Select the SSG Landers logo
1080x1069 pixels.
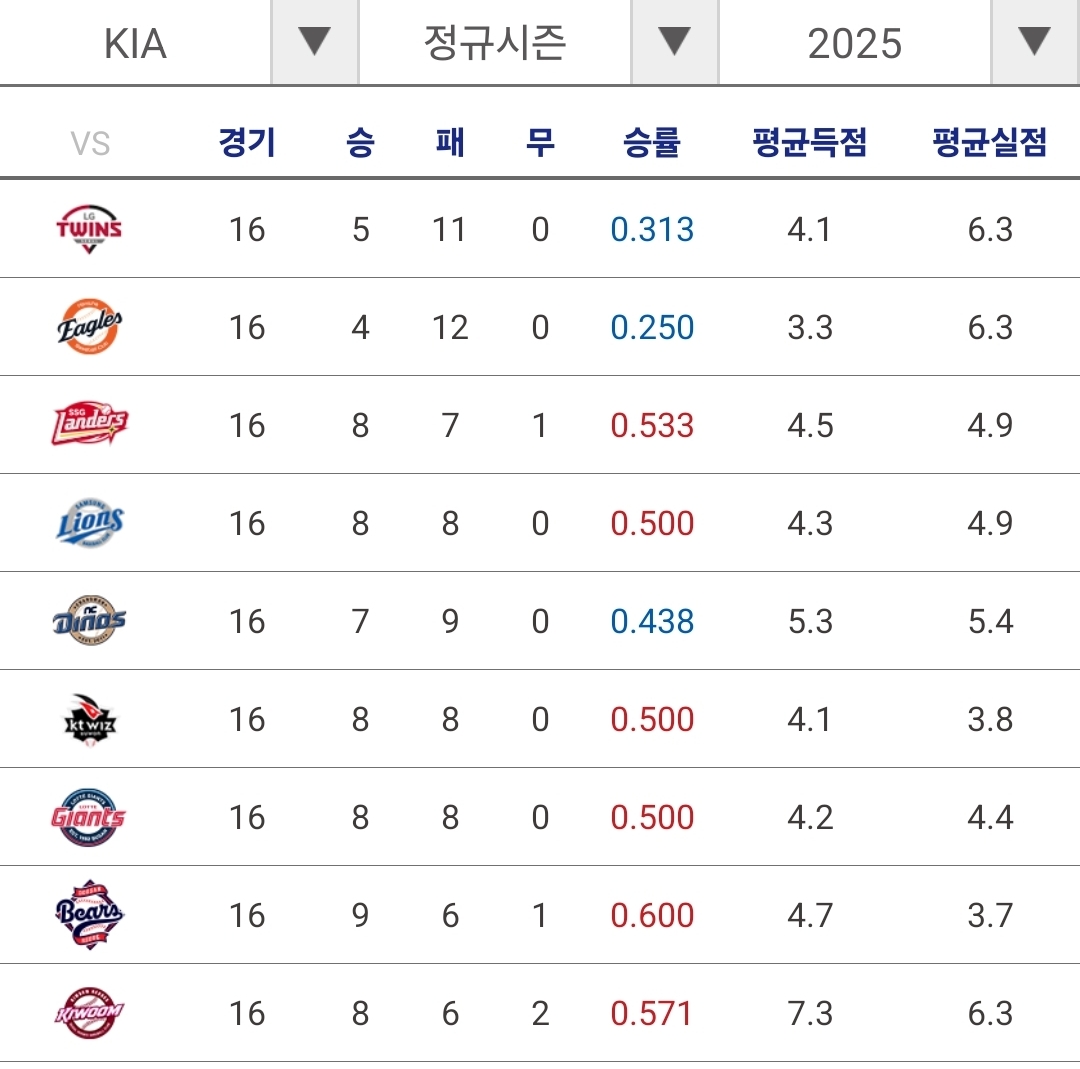89,425
